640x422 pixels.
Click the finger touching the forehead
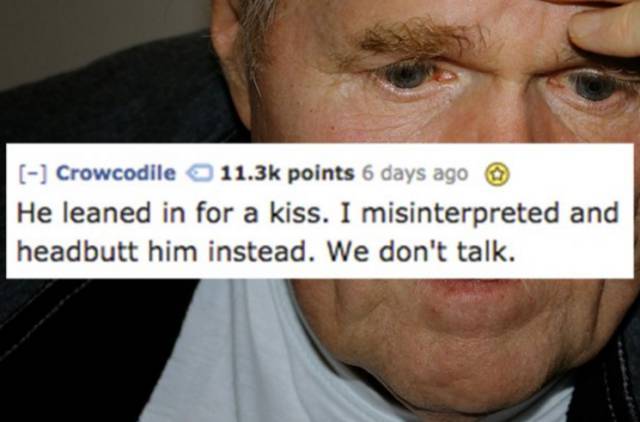point(603,28)
